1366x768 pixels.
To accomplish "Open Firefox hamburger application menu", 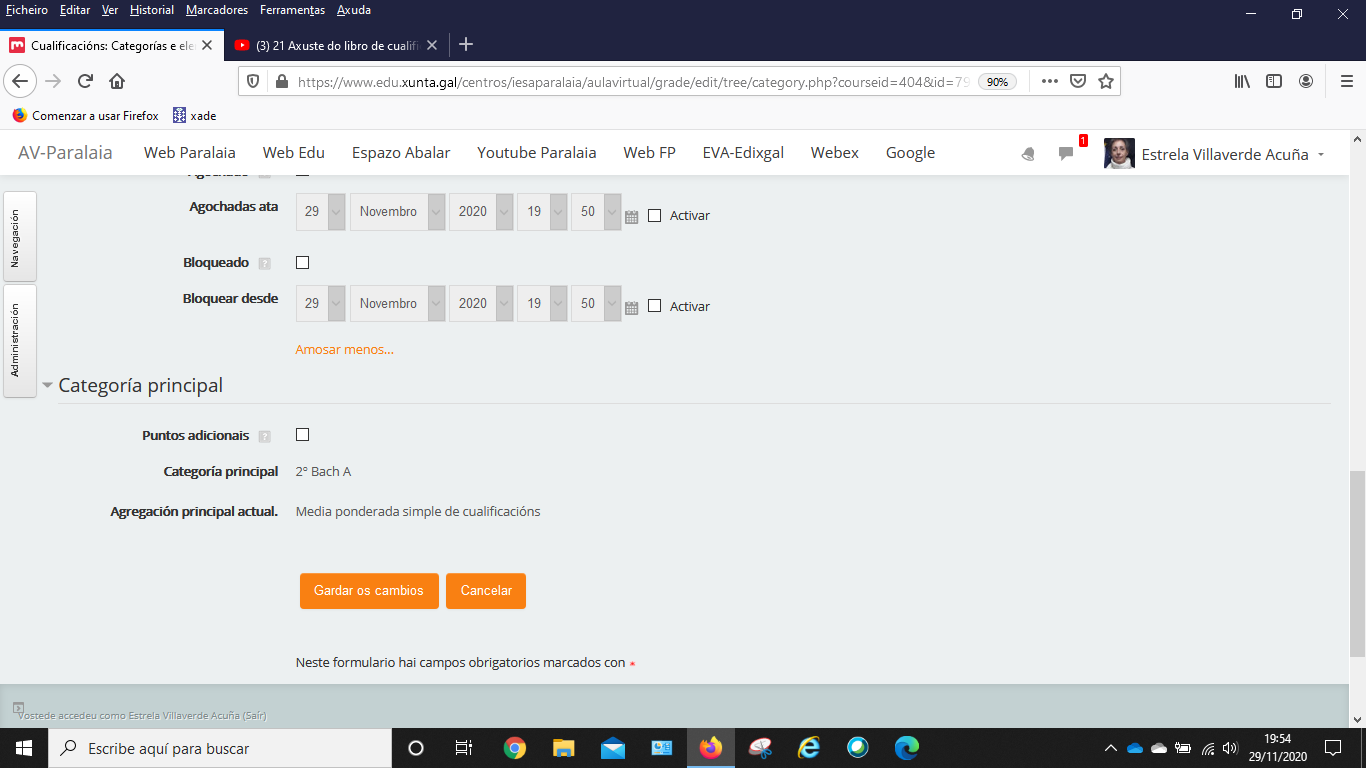I will [x=1346, y=81].
